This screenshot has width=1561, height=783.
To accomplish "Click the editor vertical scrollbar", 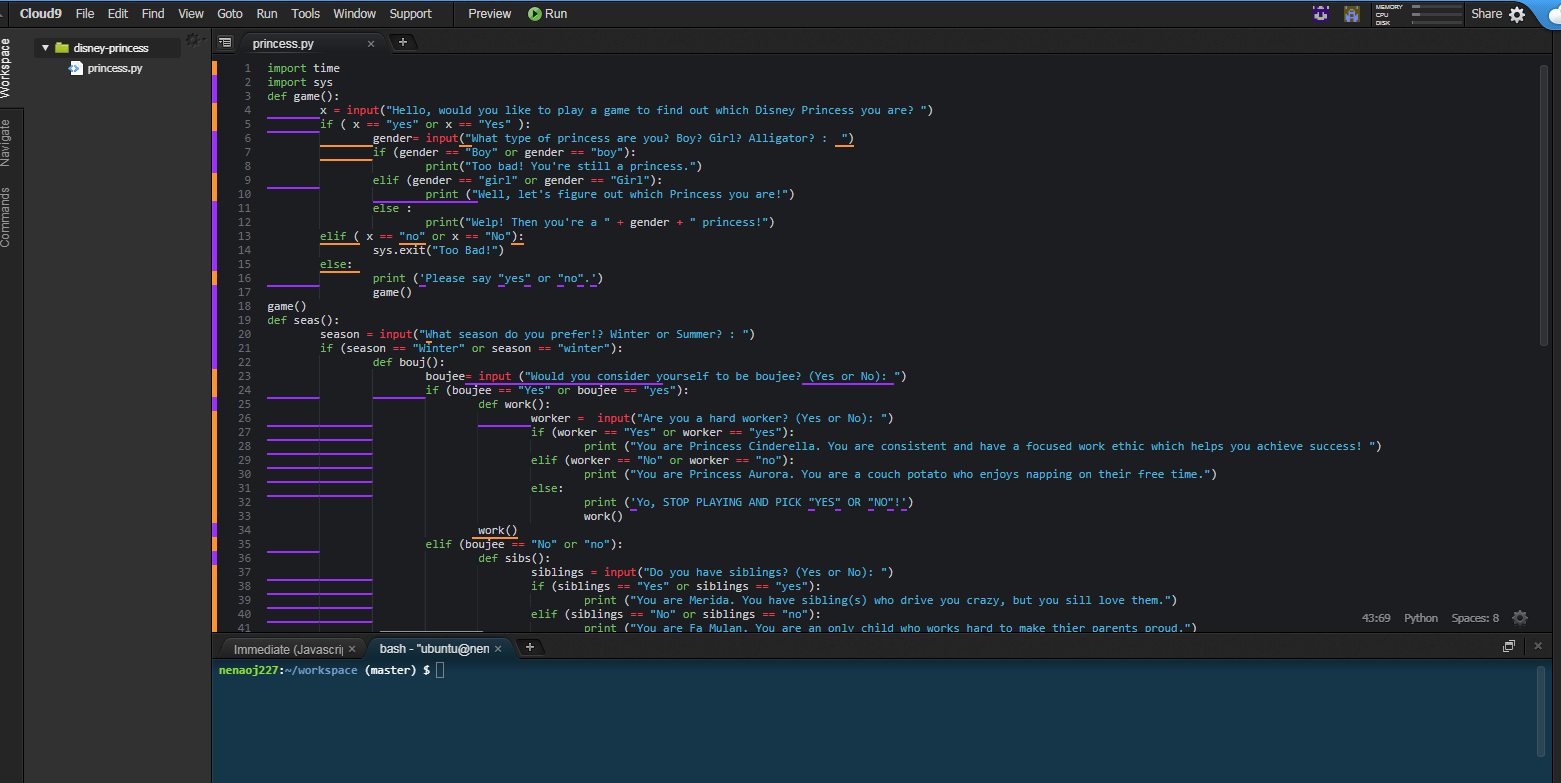I will tap(1545, 205).
